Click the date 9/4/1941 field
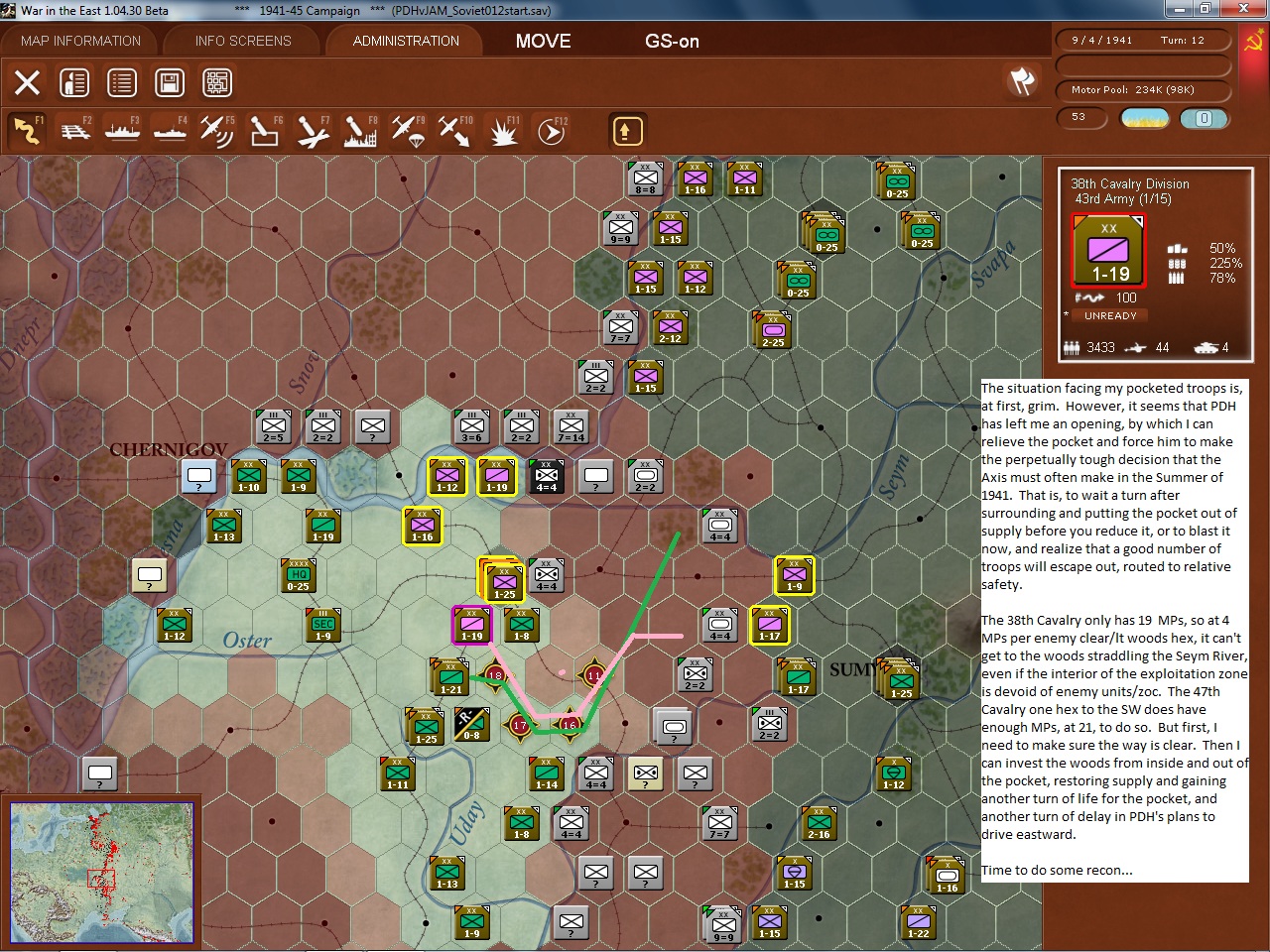 pyautogui.click(x=1101, y=41)
